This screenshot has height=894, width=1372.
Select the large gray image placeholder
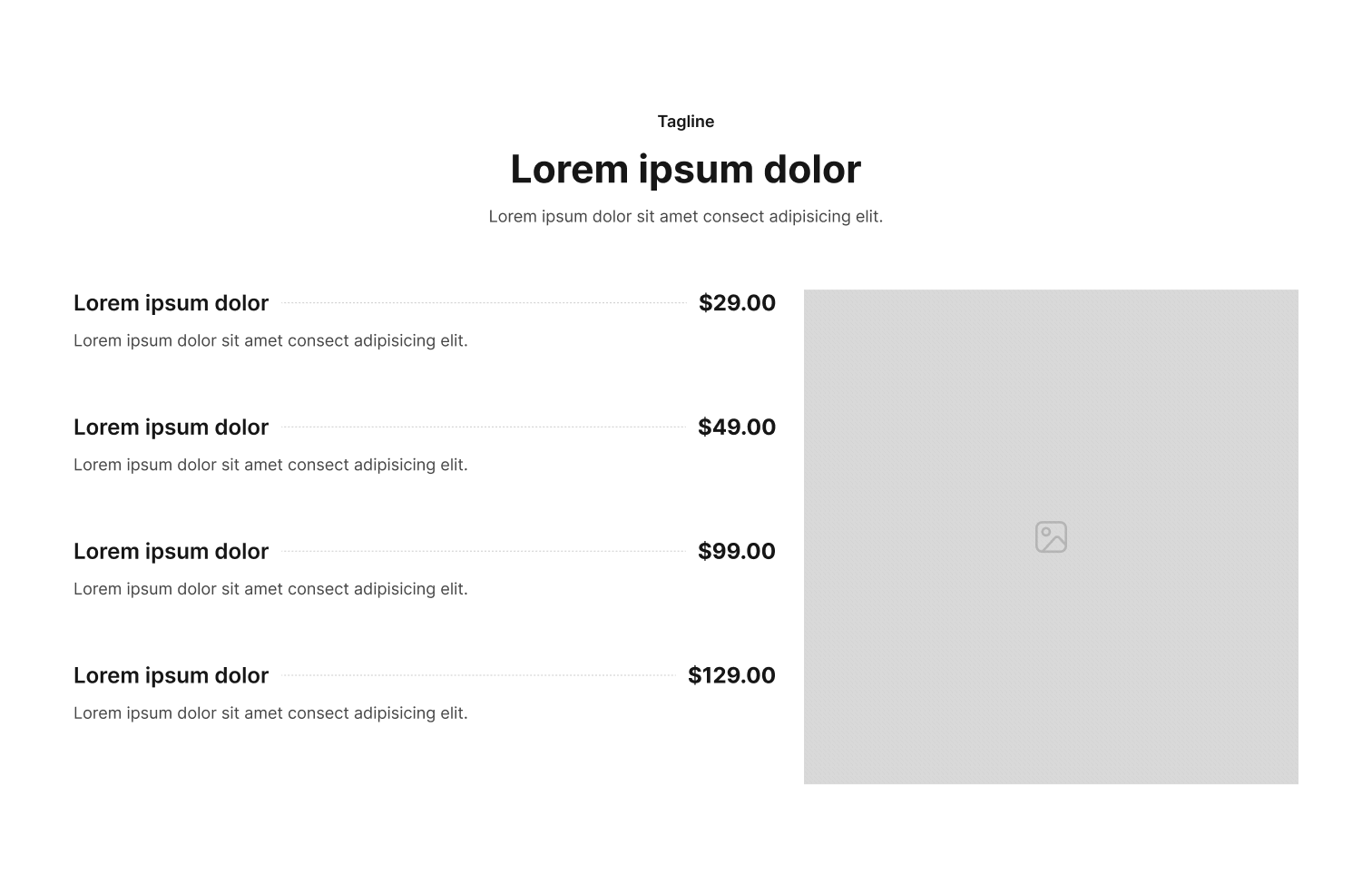1051,536
